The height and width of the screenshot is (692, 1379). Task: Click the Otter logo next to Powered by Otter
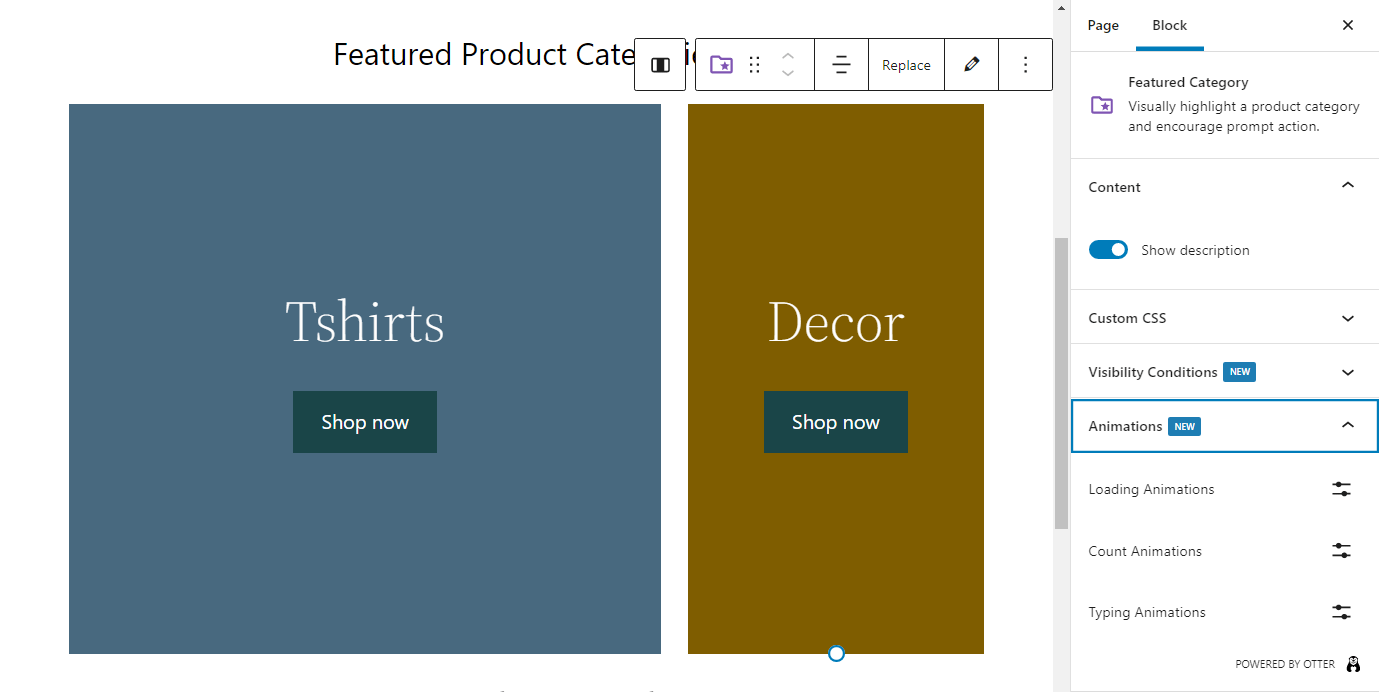(x=1353, y=664)
